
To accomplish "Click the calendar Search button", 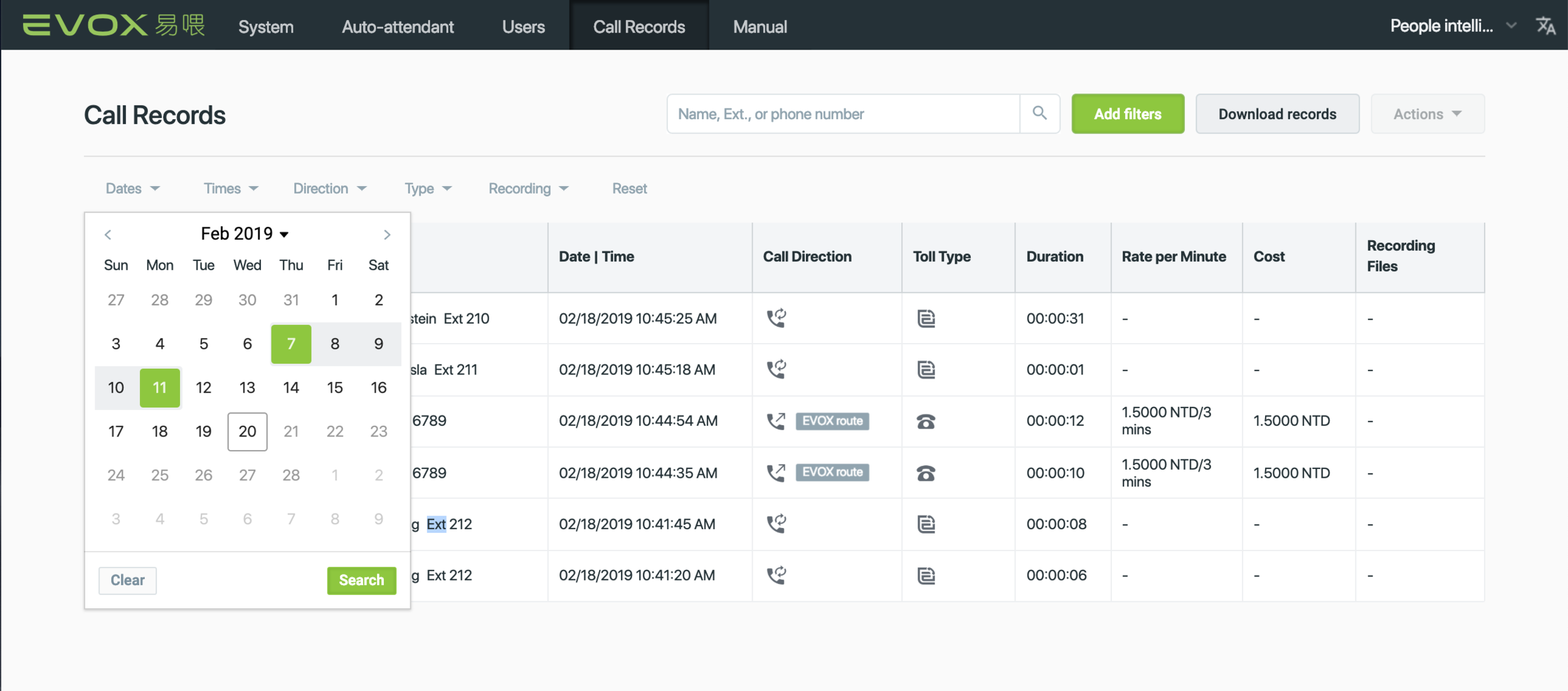I will (361, 580).
